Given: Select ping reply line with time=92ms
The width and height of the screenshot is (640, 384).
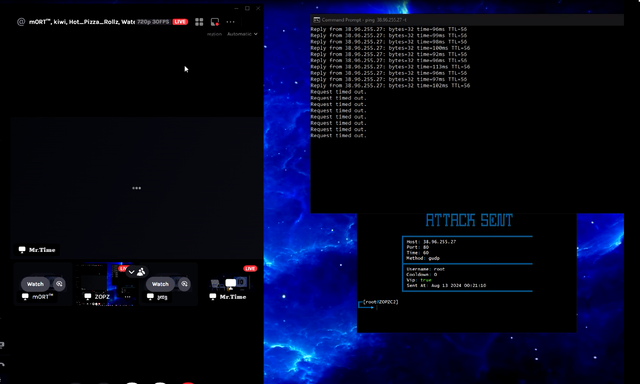Looking at the screenshot, I should tap(389, 54).
